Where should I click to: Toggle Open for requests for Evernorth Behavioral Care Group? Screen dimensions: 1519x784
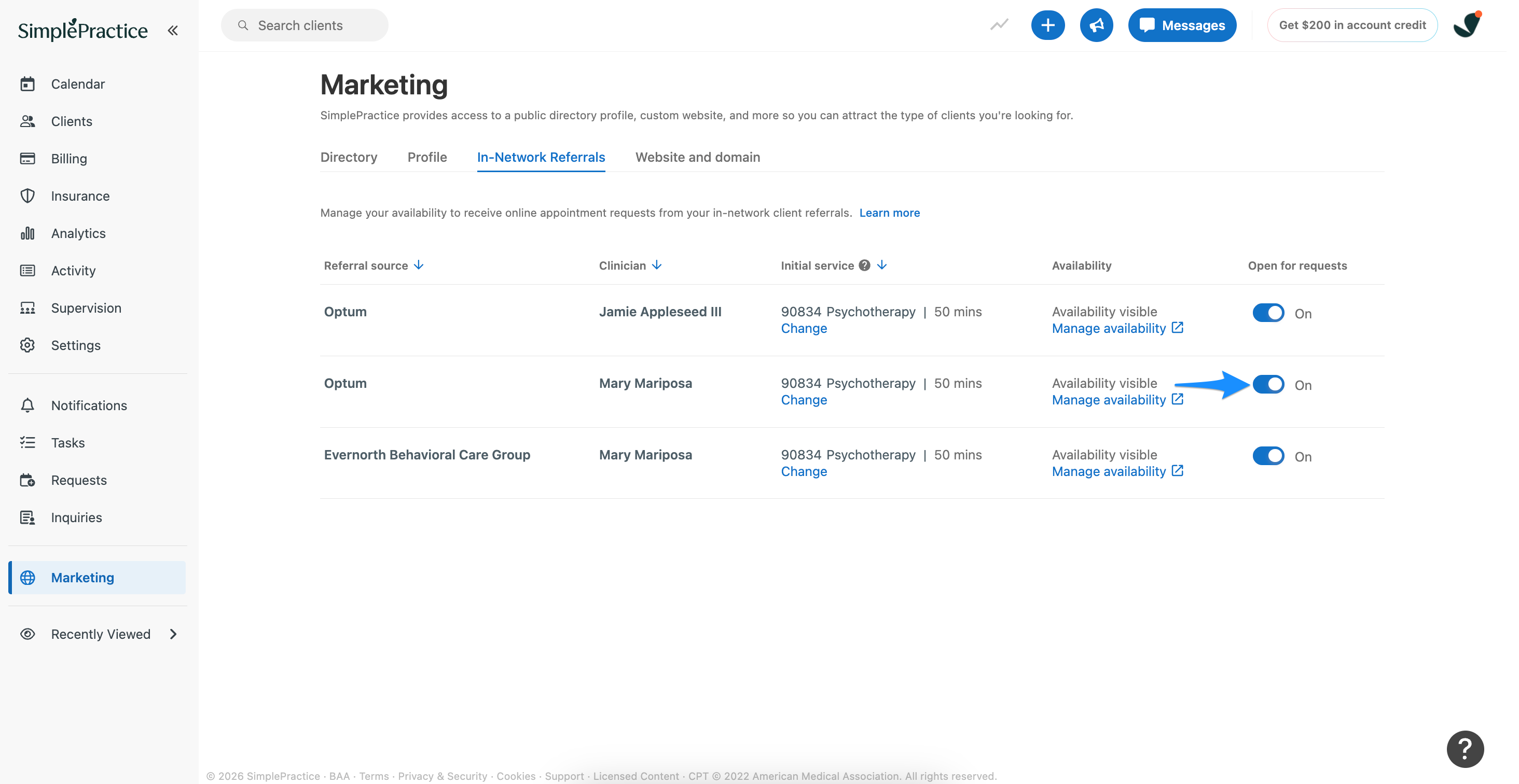pyautogui.click(x=1268, y=456)
